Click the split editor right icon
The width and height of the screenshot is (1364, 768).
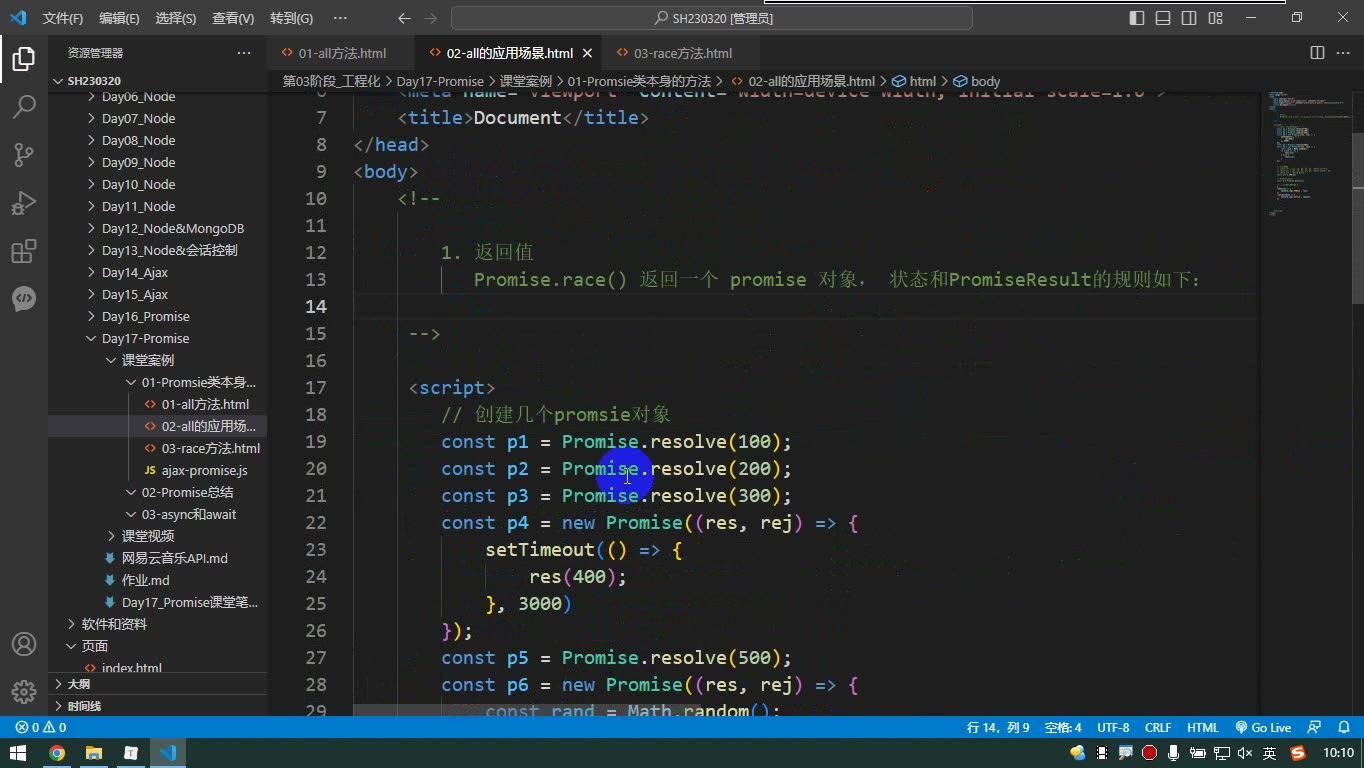1317,53
